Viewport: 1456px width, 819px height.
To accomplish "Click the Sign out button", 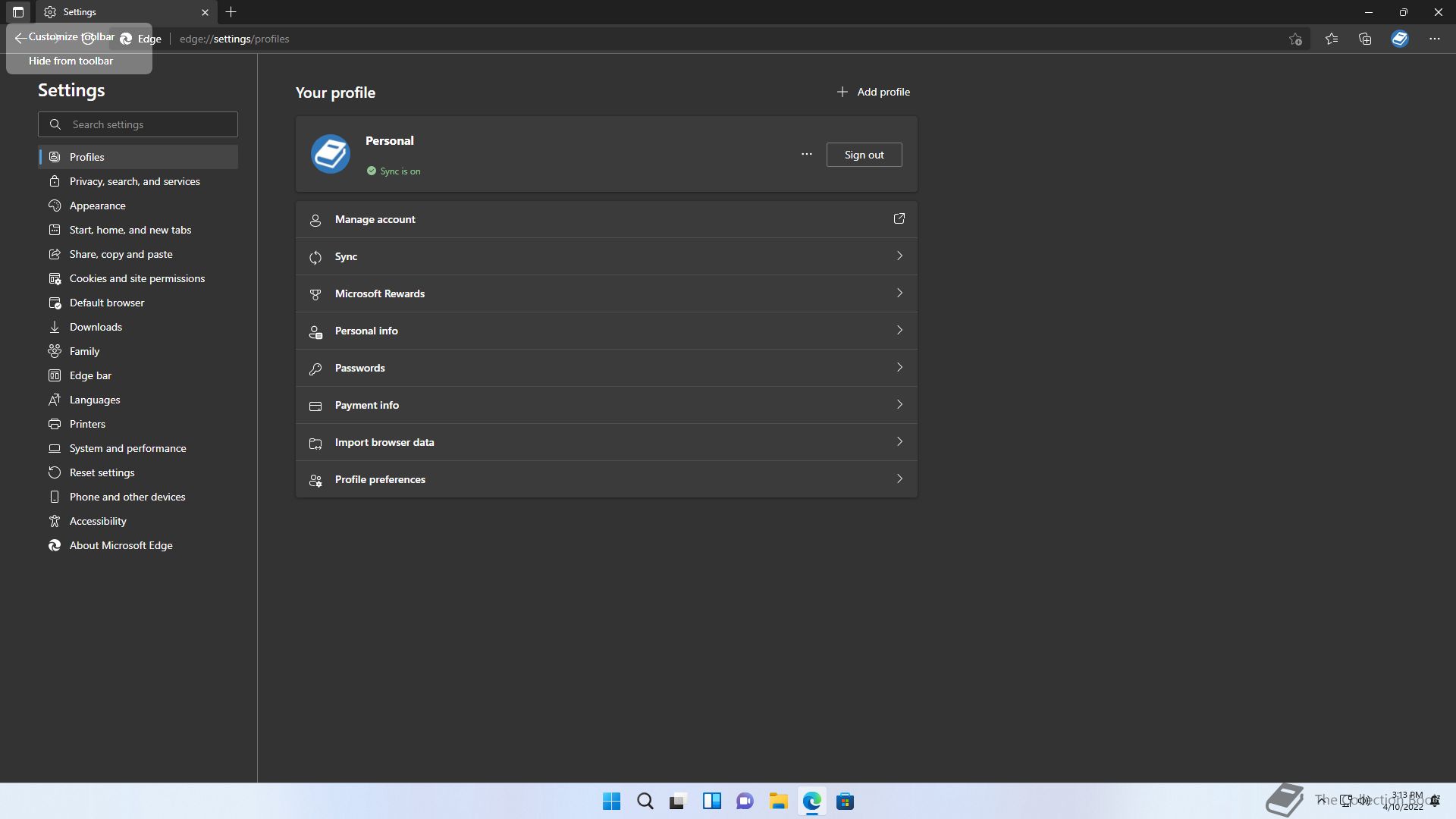I will point(864,155).
